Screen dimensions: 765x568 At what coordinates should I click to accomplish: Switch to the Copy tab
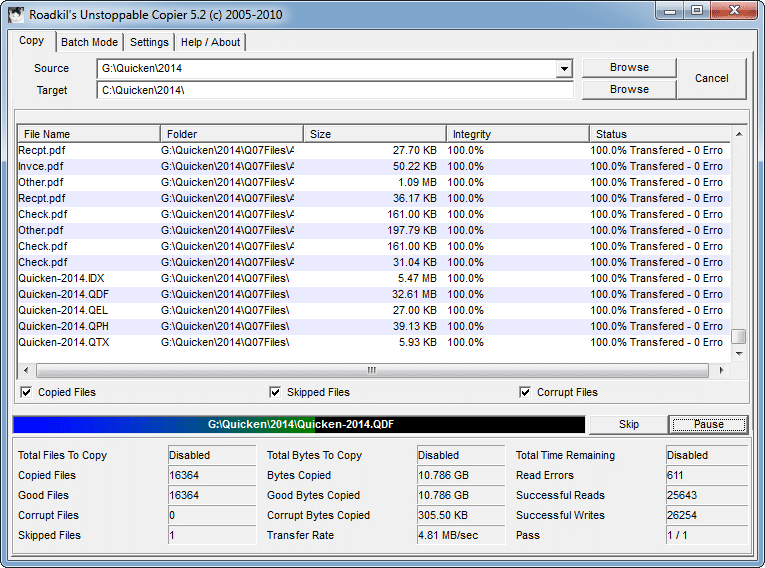tap(32, 41)
